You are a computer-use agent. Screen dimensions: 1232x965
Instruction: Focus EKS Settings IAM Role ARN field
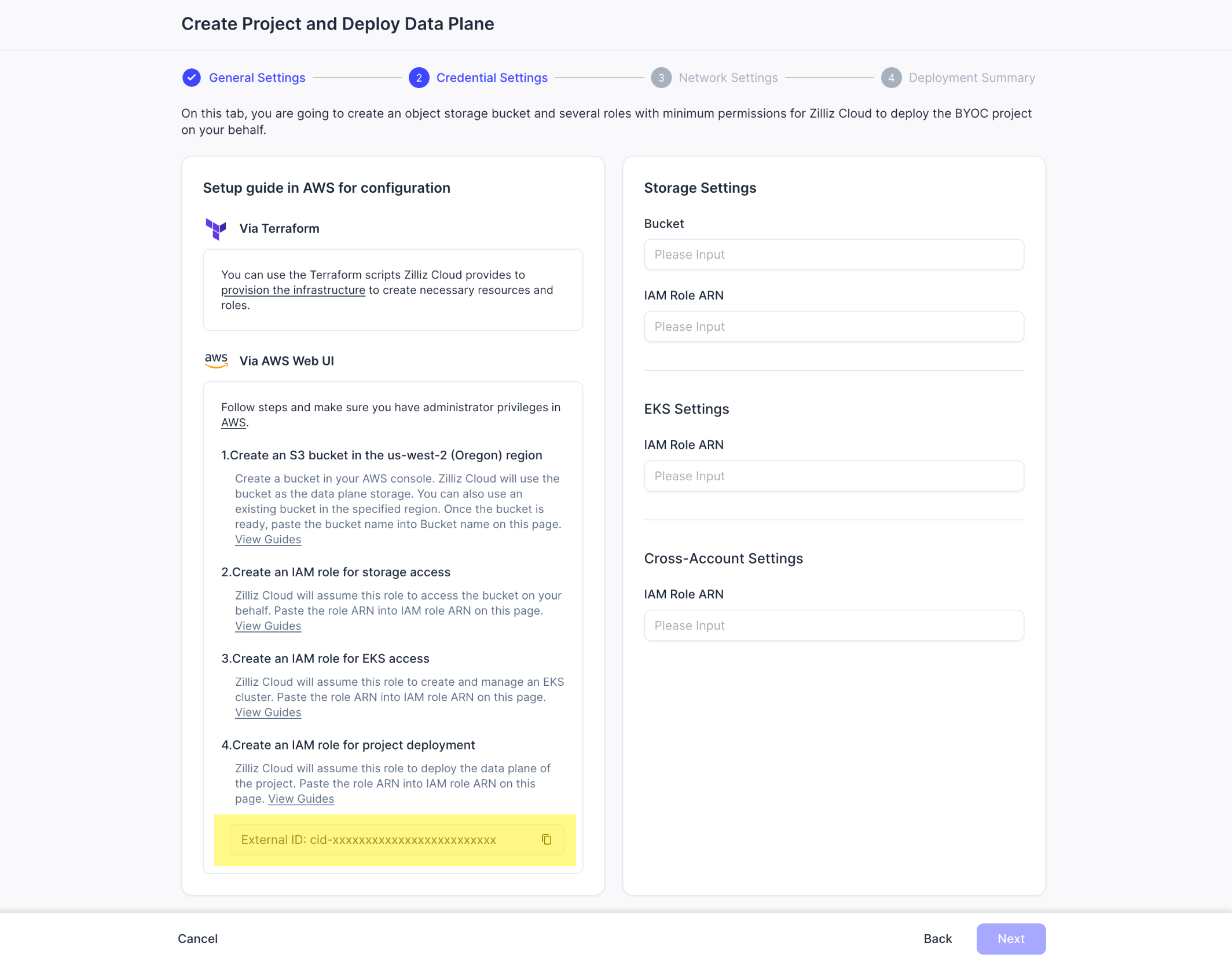834,476
